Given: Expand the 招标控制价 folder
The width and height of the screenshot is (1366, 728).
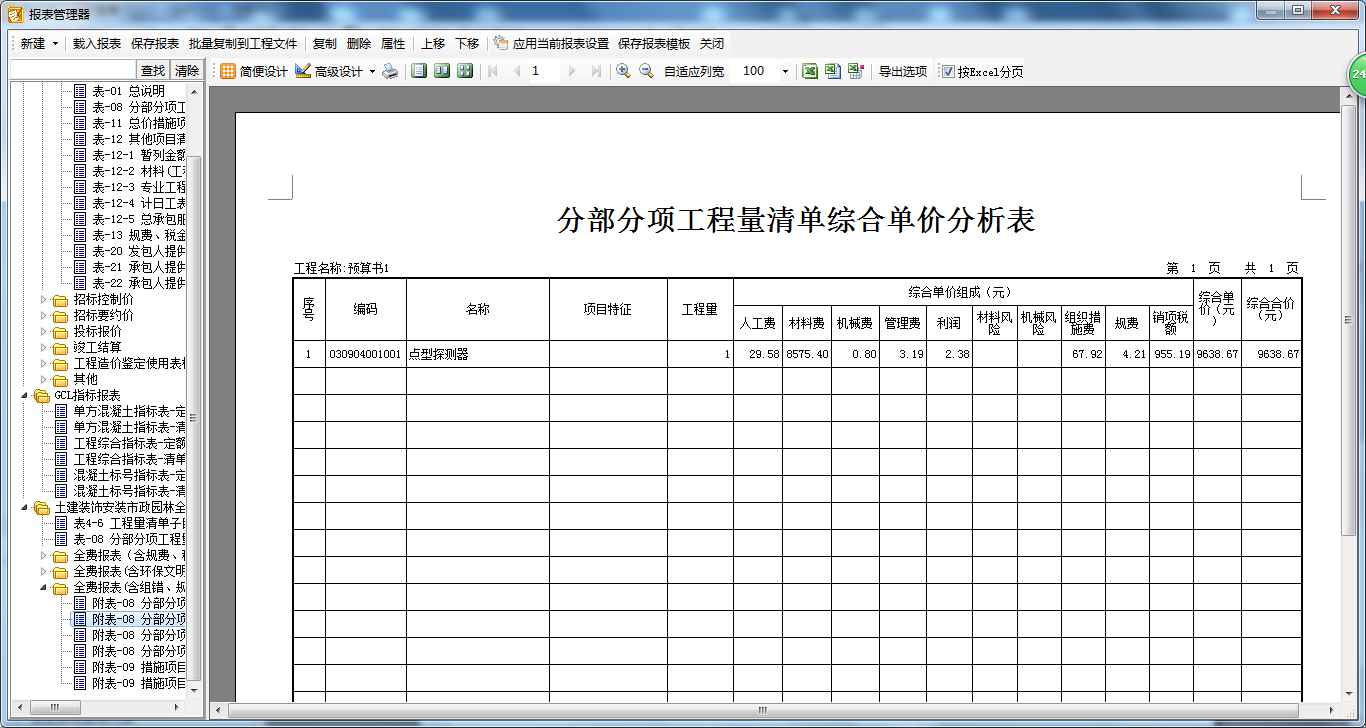Looking at the screenshot, I should click(43, 299).
